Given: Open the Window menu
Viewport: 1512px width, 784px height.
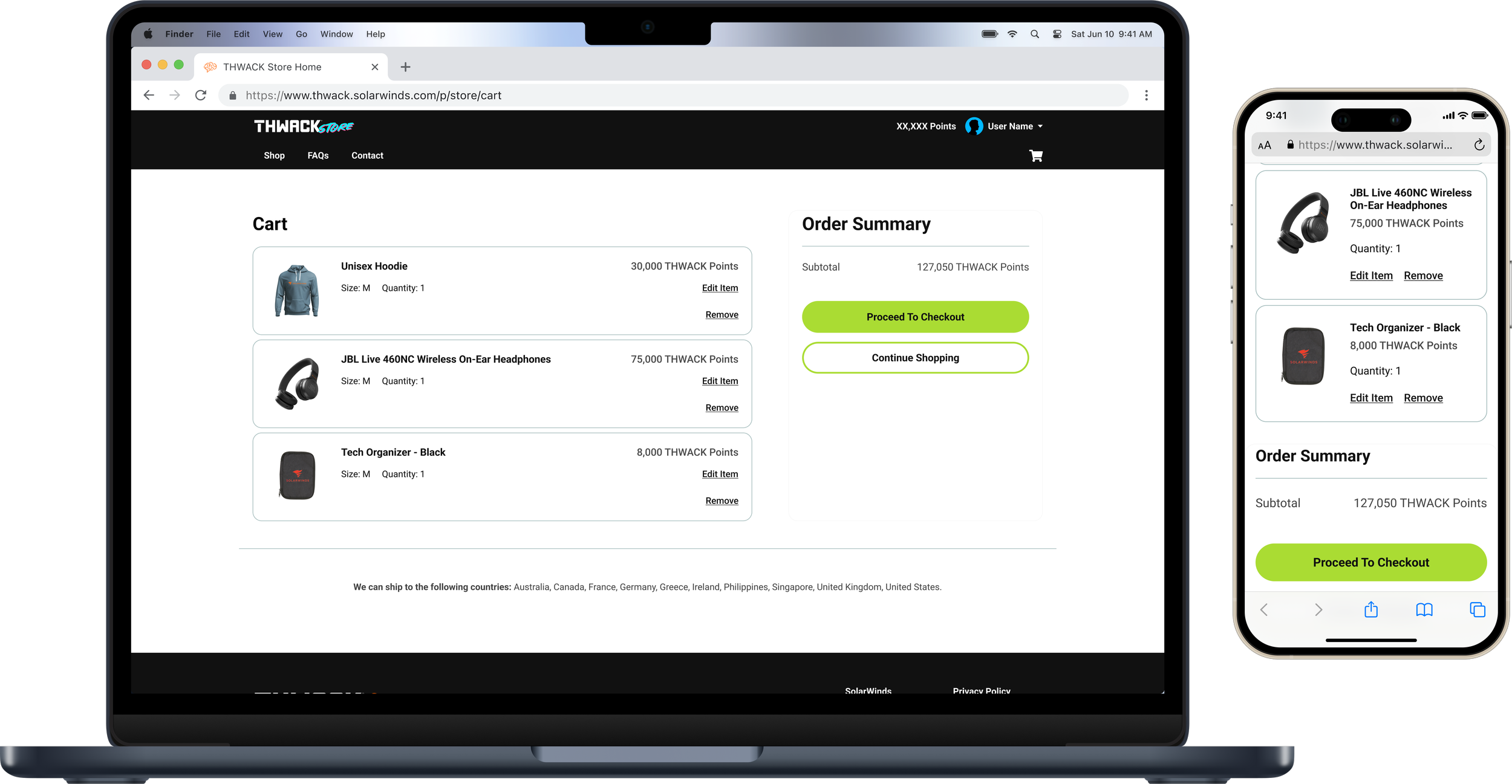Looking at the screenshot, I should (336, 34).
